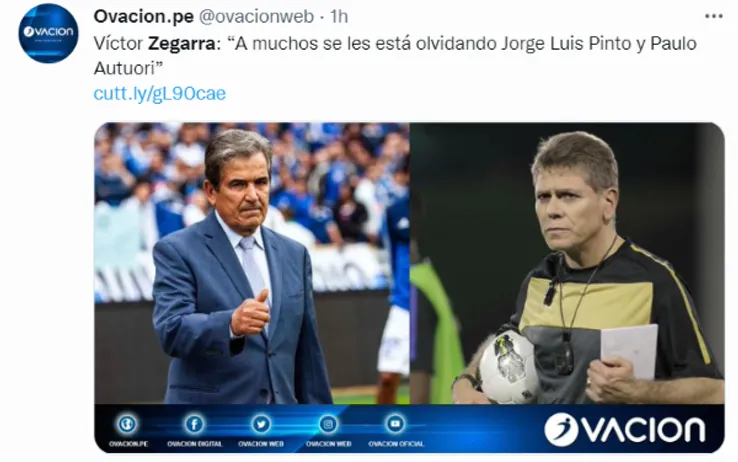This screenshot has width=738, height=462.
Task: Open the tweet via the 1h timestamp
Action: 339,16
